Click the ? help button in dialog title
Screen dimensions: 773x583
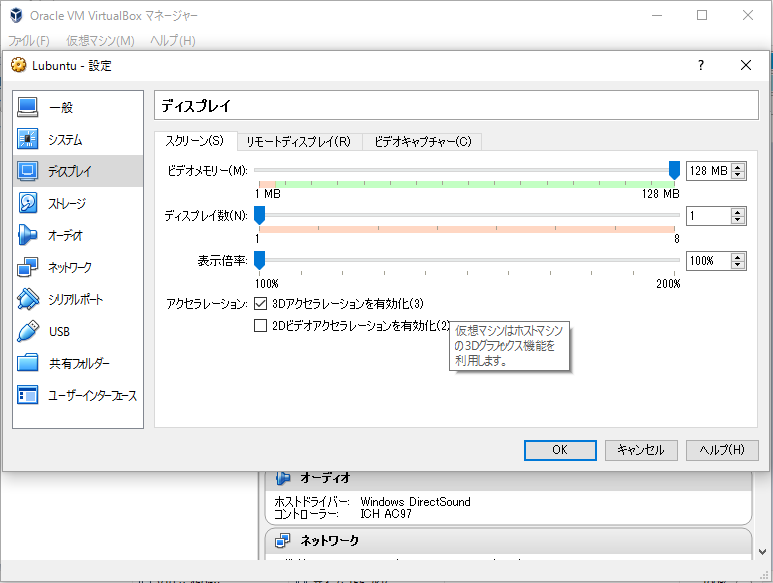coord(701,65)
